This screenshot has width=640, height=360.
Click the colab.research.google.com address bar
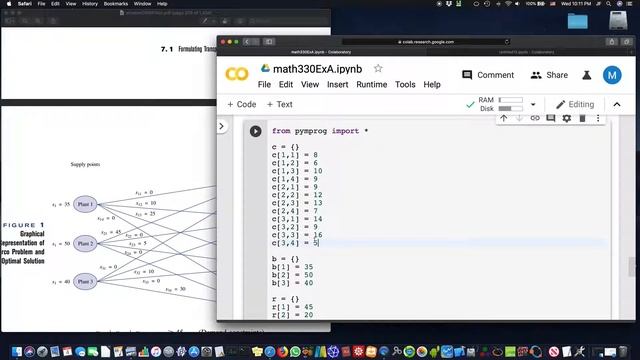(426, 42)
